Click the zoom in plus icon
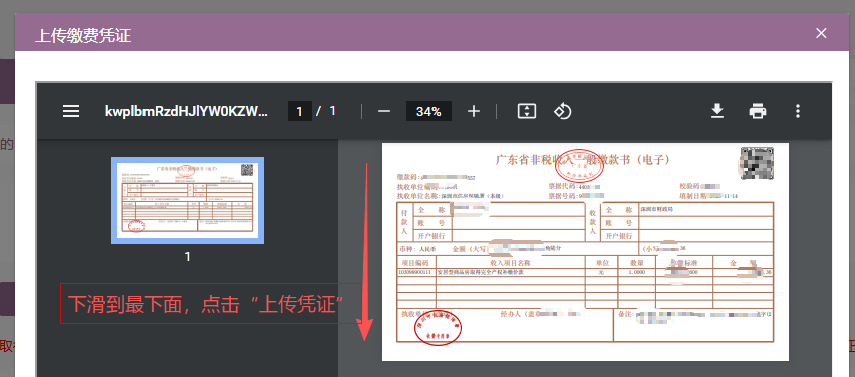Screen dimensions: 855x377 point(473,112)
